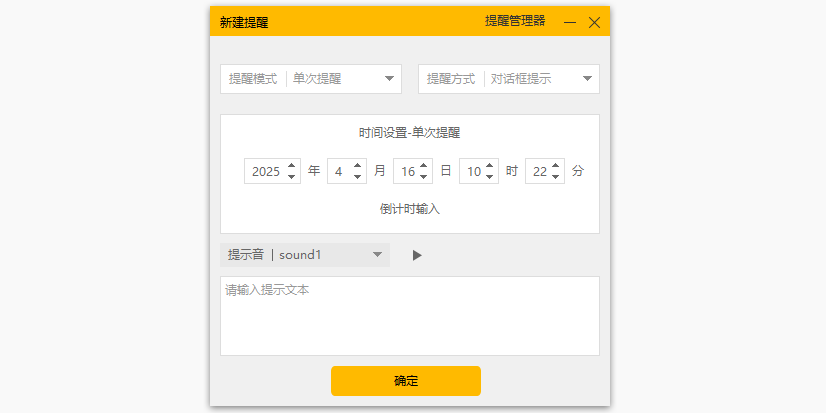826x413 pixels.
Task: Increase the year value with up arrow
Action: [x=291, y=166]
